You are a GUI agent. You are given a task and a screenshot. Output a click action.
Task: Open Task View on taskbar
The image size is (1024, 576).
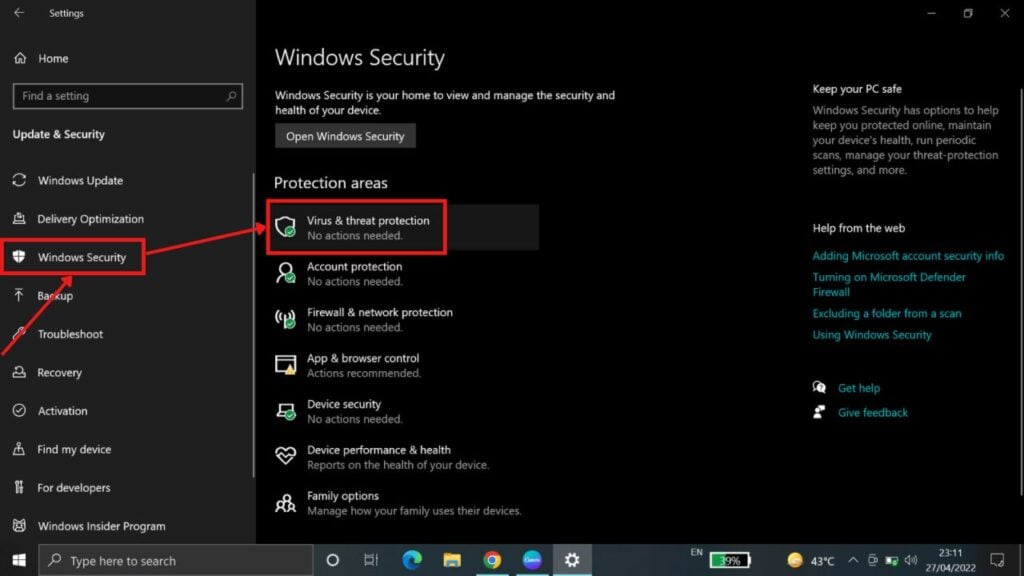(x=371, y=560)
